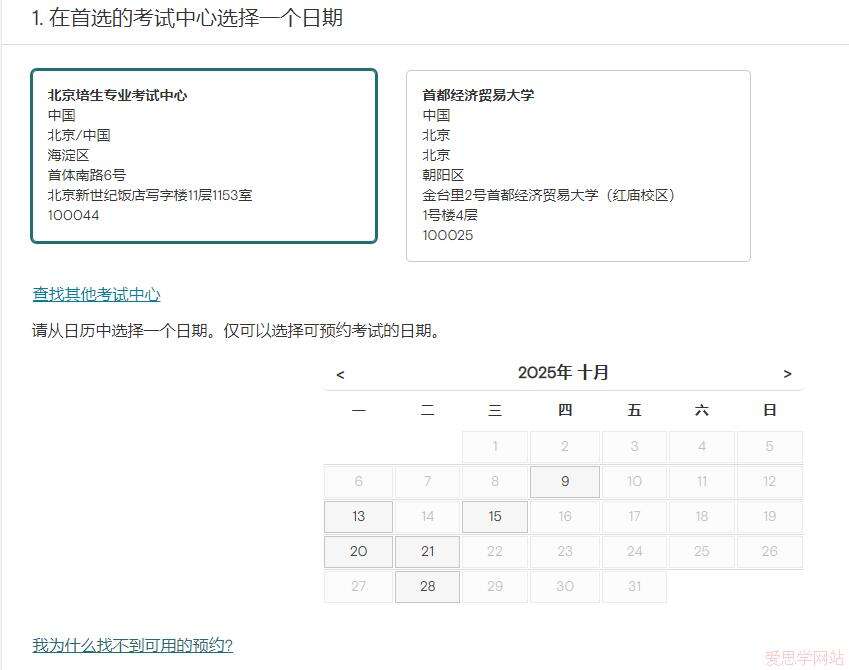Choose October 15 as exam date

495,517
